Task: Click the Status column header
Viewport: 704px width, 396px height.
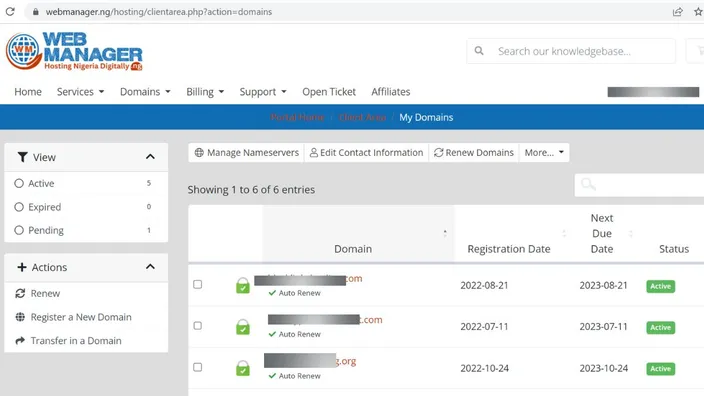Action: 673,249
